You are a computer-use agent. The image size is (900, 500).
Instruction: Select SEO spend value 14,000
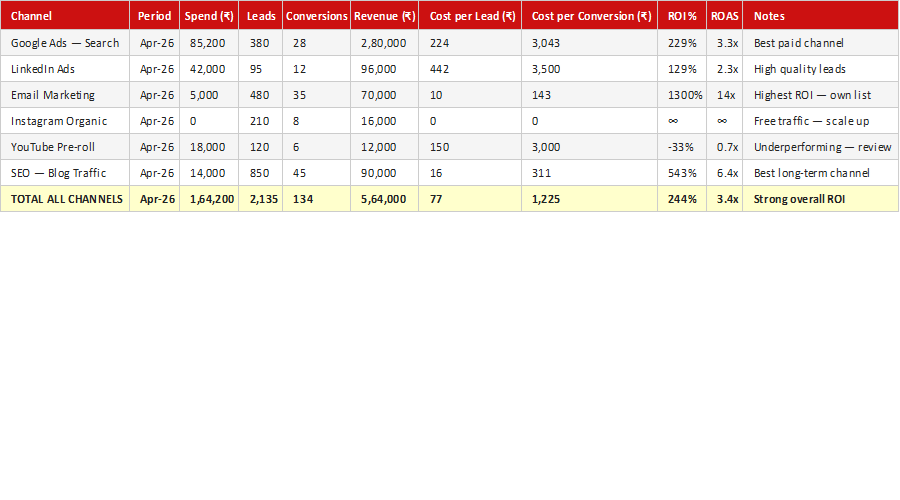click(209, 173)
